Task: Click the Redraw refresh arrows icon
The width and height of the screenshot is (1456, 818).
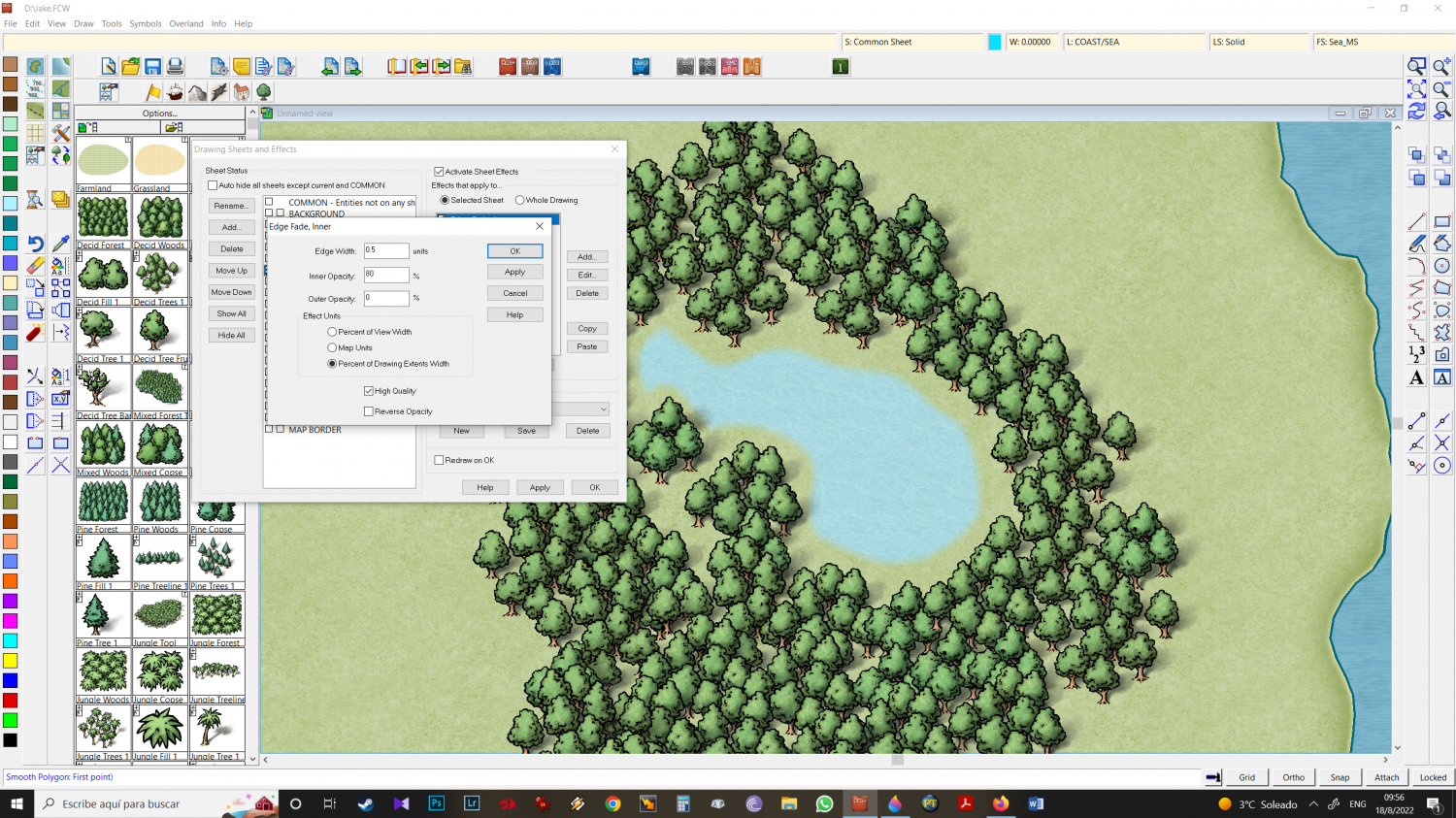Action: click(x=1417, y=112)
